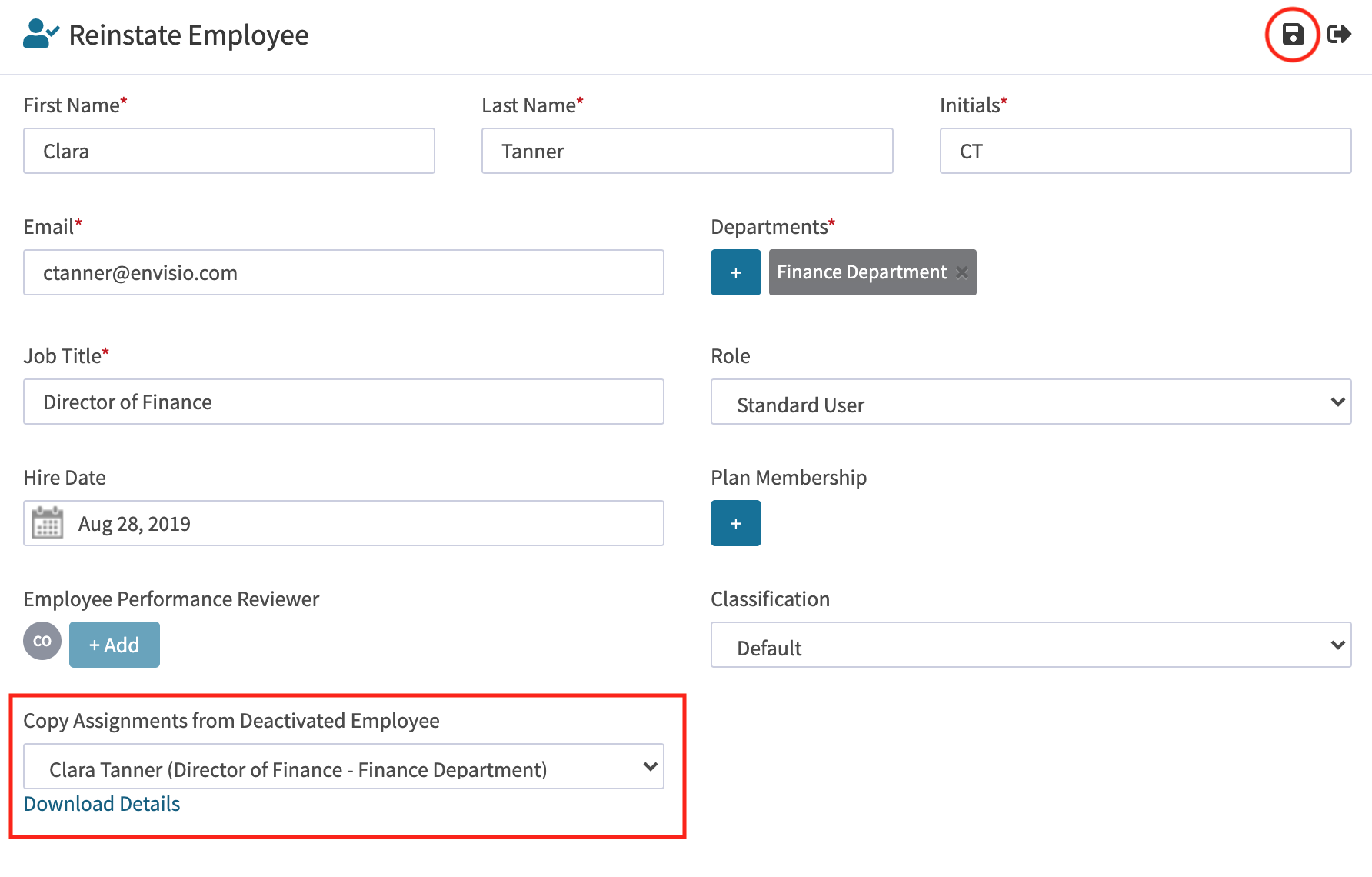This screenshot has height=877, width=1372.
Task: Click the Reinstate Employee user icon
Action: click(41, 34)
